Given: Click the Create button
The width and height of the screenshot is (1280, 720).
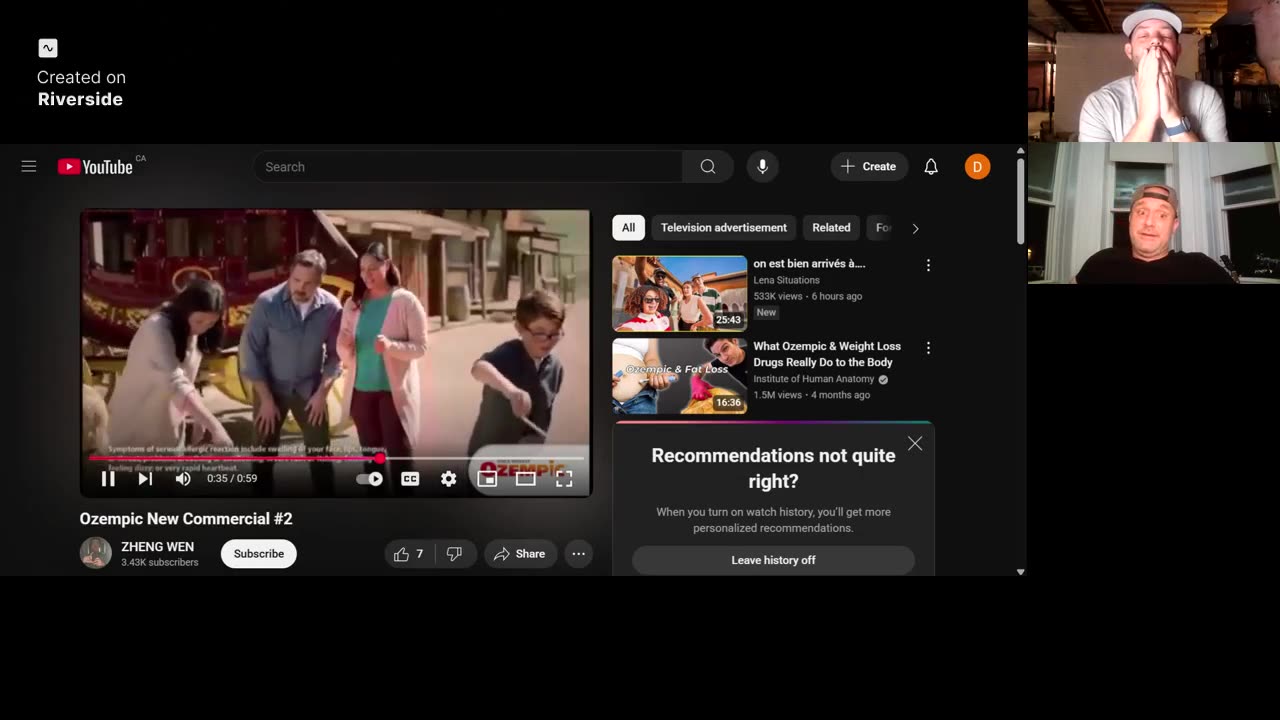Looking at the screenshot, I should coord(869,167).
